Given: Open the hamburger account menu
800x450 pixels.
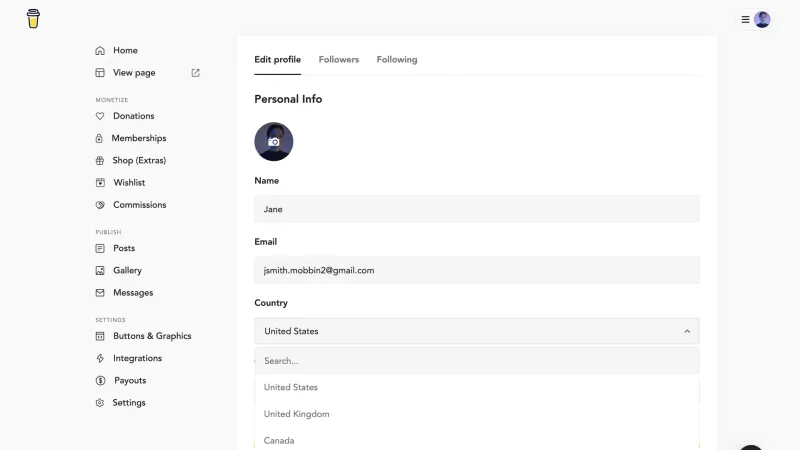Looking at the screenshot, I should [x=745, y=20].
